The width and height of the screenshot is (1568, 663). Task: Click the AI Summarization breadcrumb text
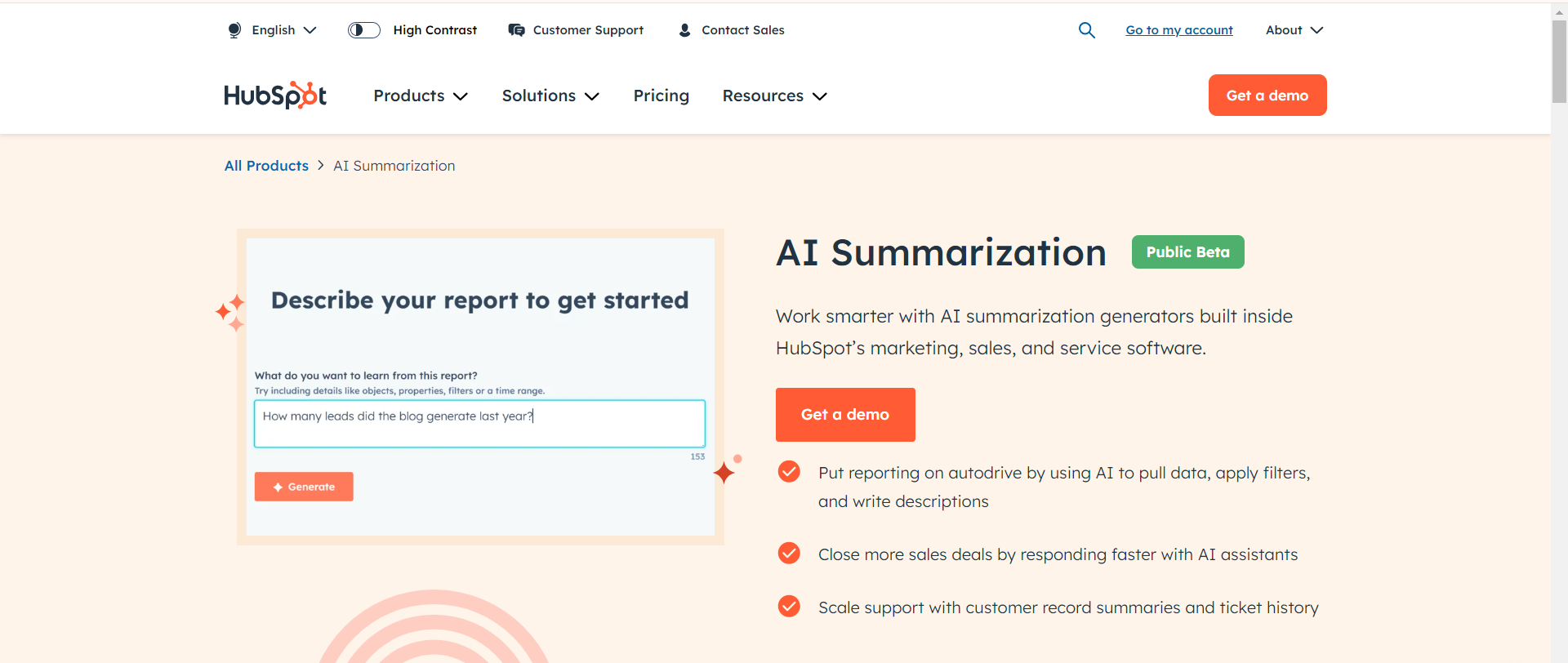tap(394, 166)
